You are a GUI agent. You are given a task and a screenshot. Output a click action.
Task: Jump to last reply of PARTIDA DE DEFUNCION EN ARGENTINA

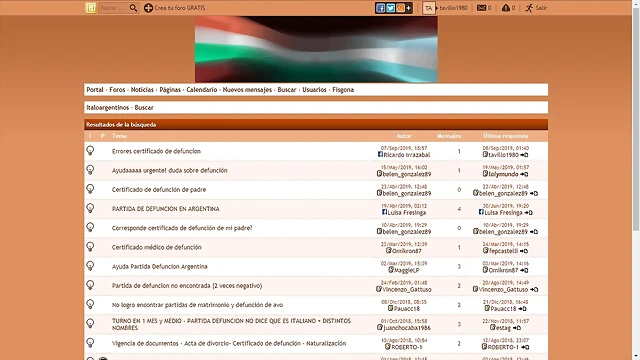click(x=529, y=213)
